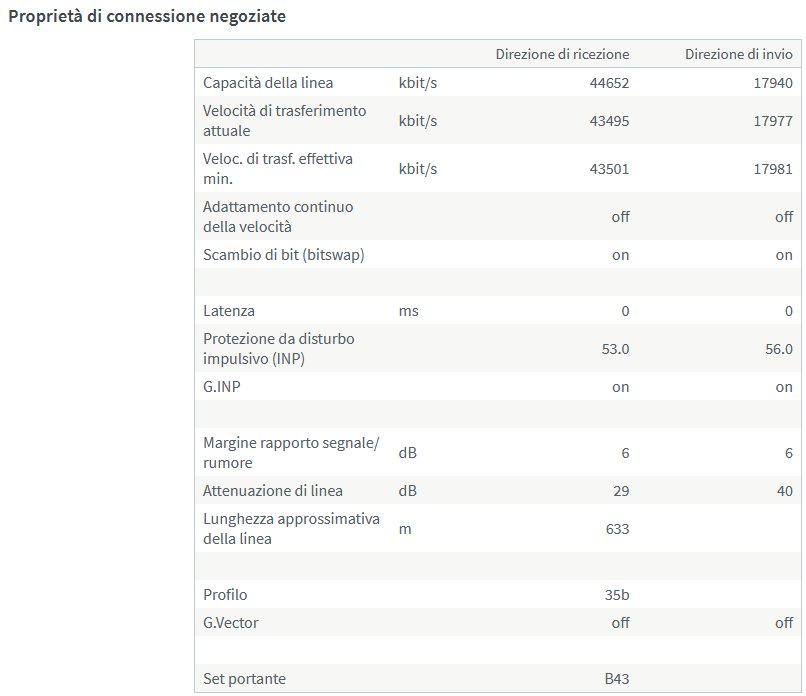This screenshot has width=806, height=696.
Task: Select the 'Velocità di trasferimento attuale' label
Action: (x=284, y=120)
